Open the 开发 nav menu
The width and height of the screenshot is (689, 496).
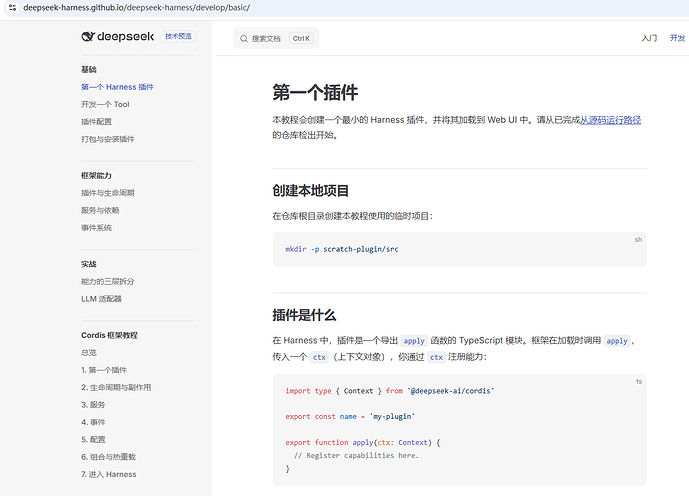click(x=677, y=38)
